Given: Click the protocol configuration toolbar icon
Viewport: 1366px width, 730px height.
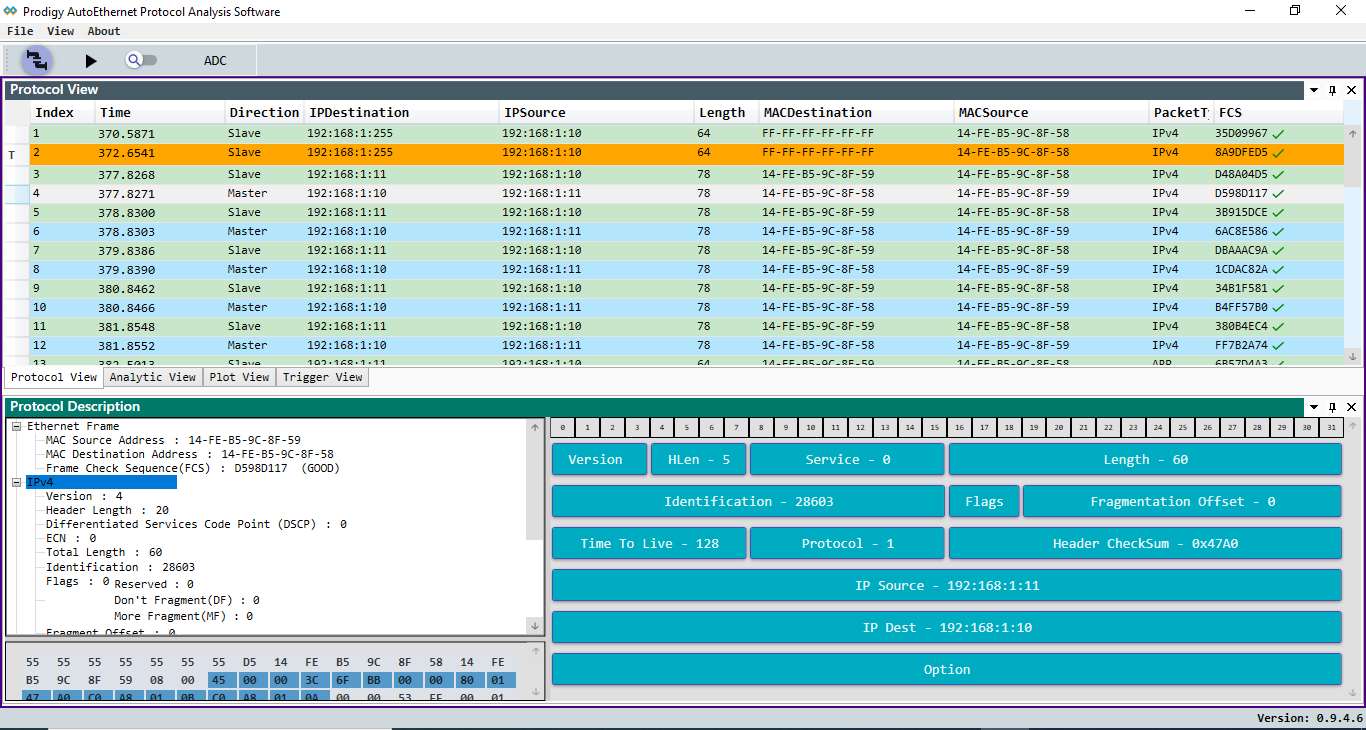Looking at the screenshot, I should click(37, 60).
